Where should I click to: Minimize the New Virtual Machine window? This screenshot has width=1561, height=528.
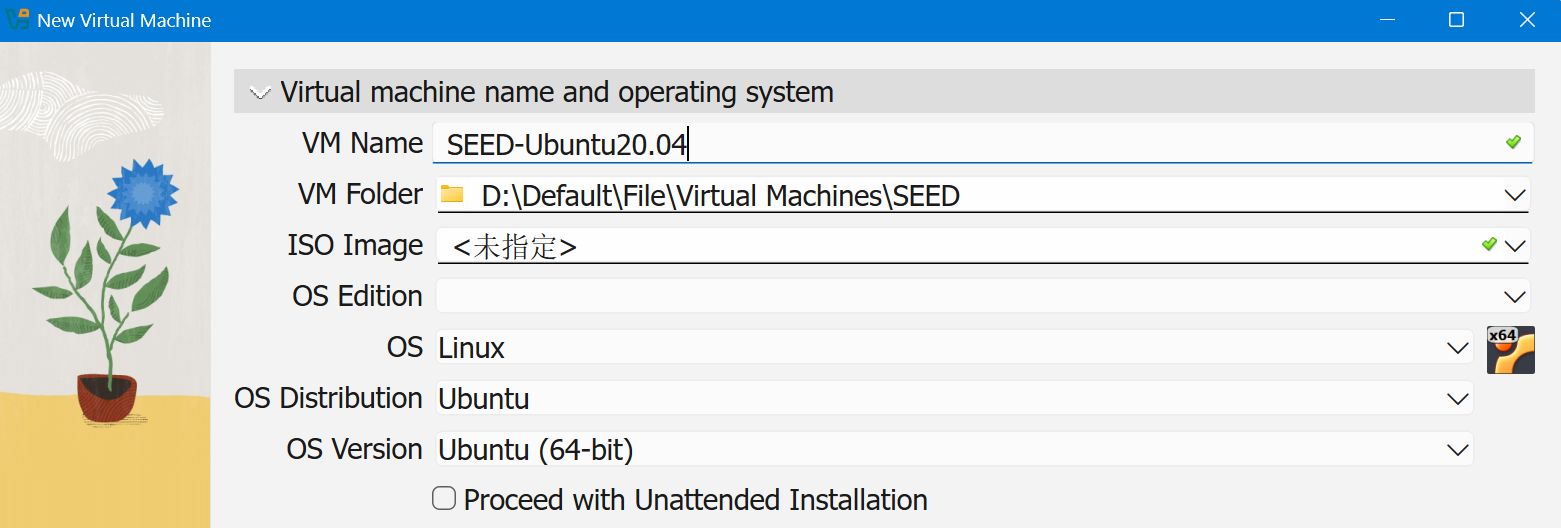click(1385, 20)
